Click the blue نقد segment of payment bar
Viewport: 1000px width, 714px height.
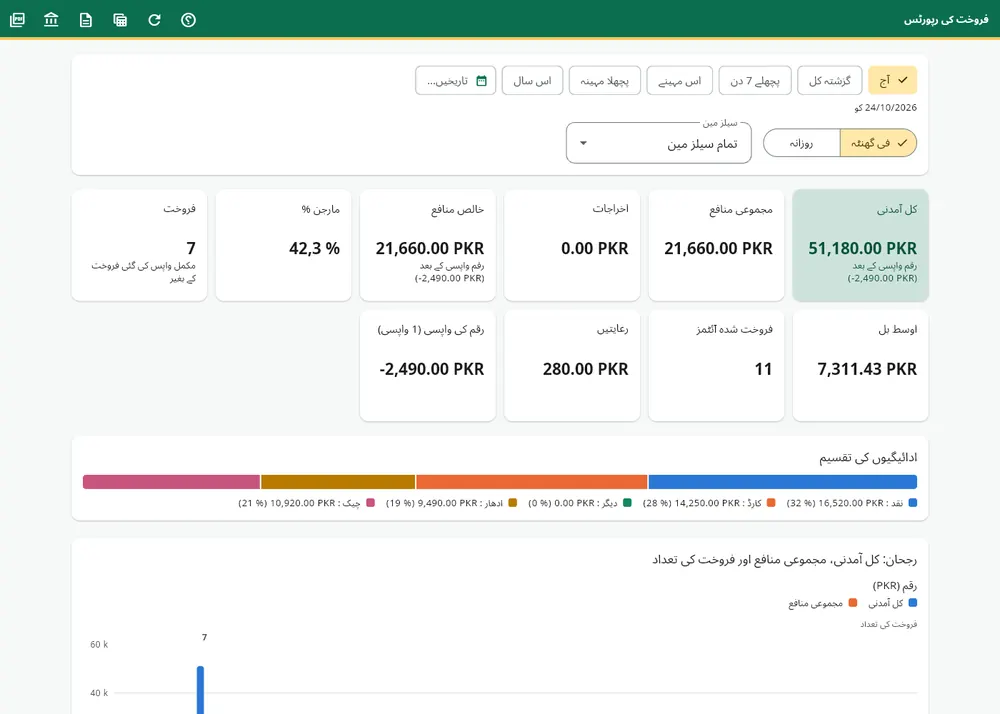[783, 482]
